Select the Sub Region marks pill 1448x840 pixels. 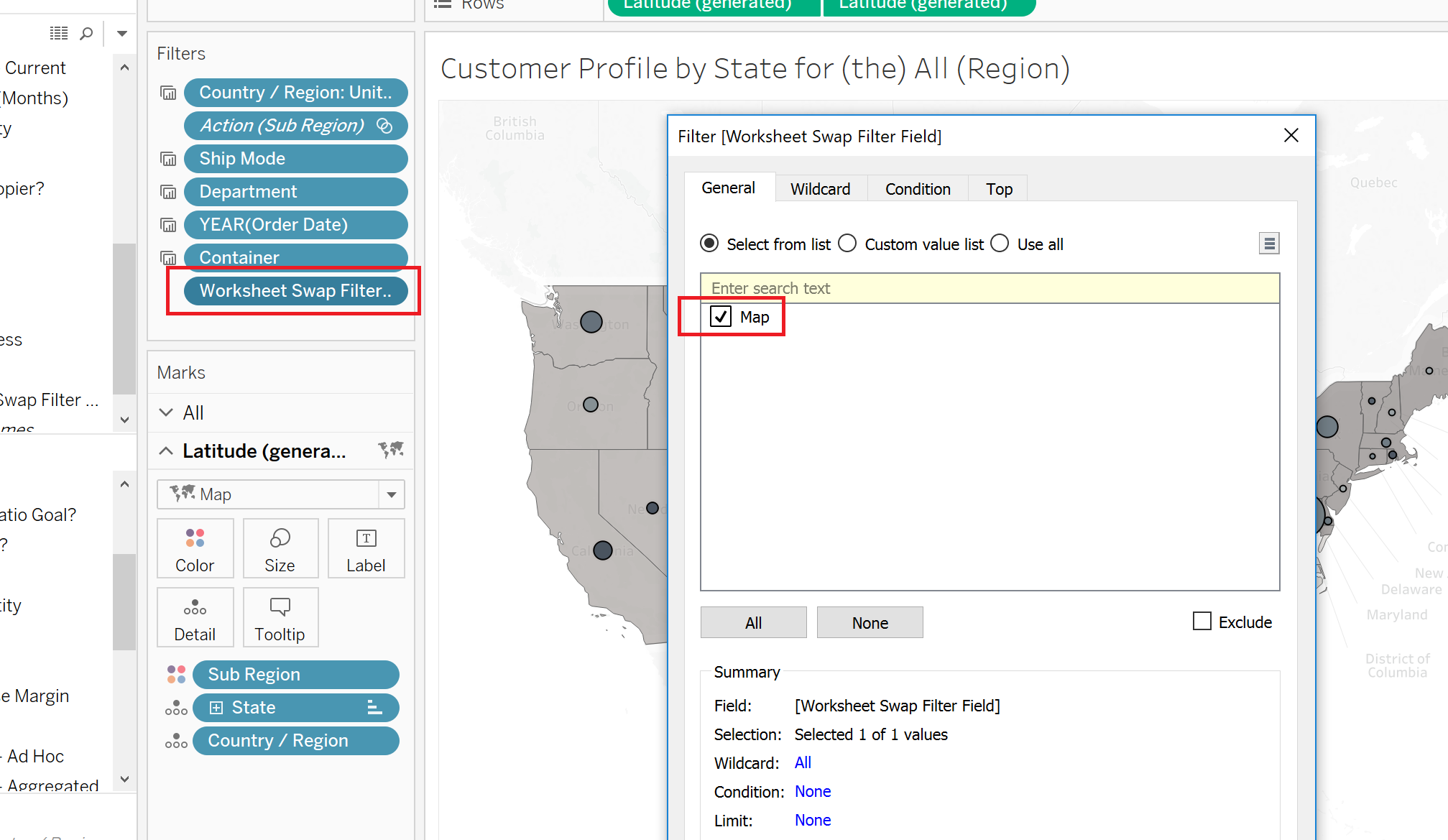[296, 675]
